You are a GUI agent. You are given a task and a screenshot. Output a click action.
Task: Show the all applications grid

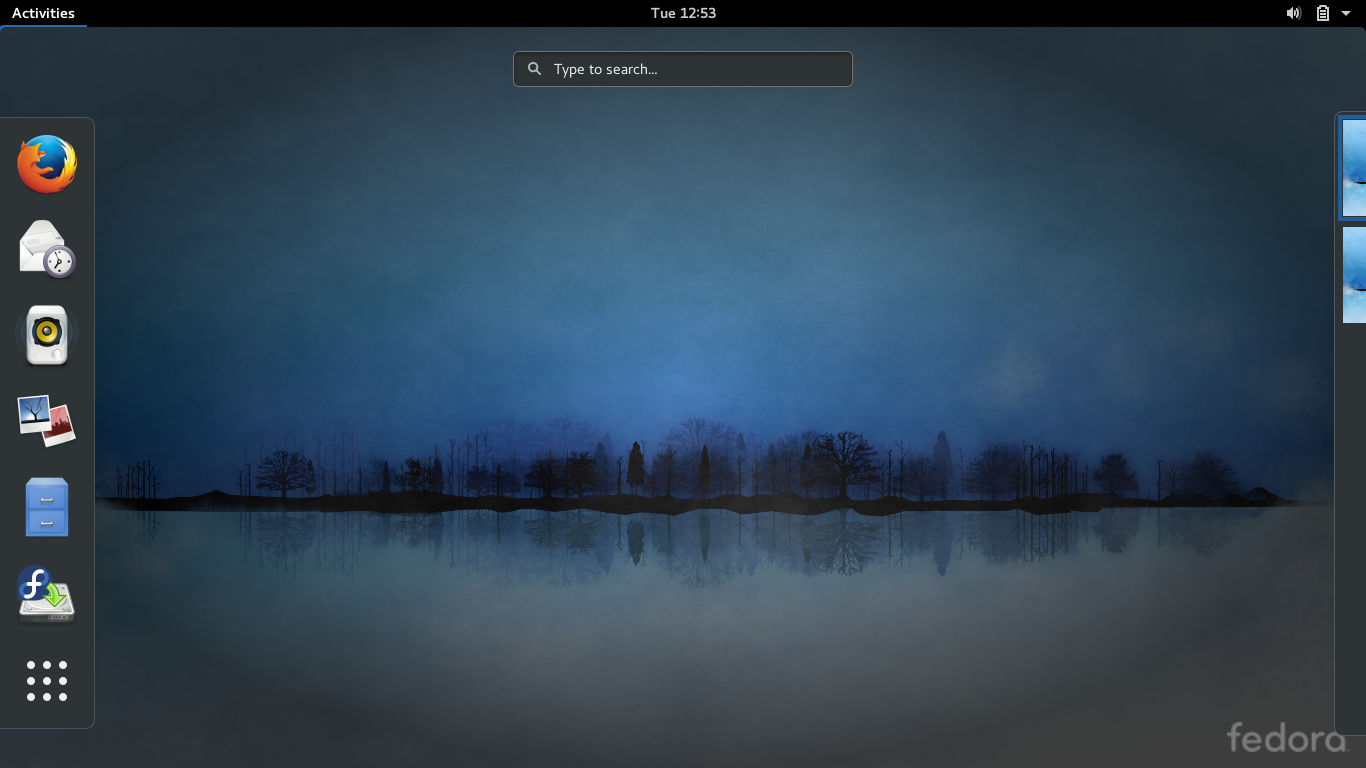coord(46,681)
